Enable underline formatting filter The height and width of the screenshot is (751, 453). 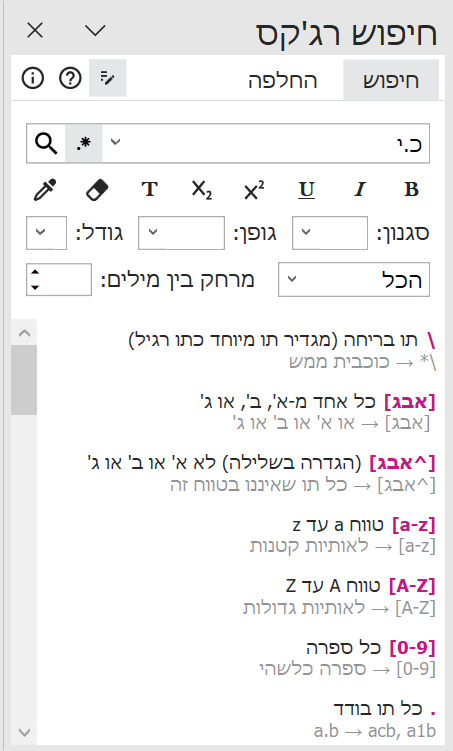click(306, 190)
